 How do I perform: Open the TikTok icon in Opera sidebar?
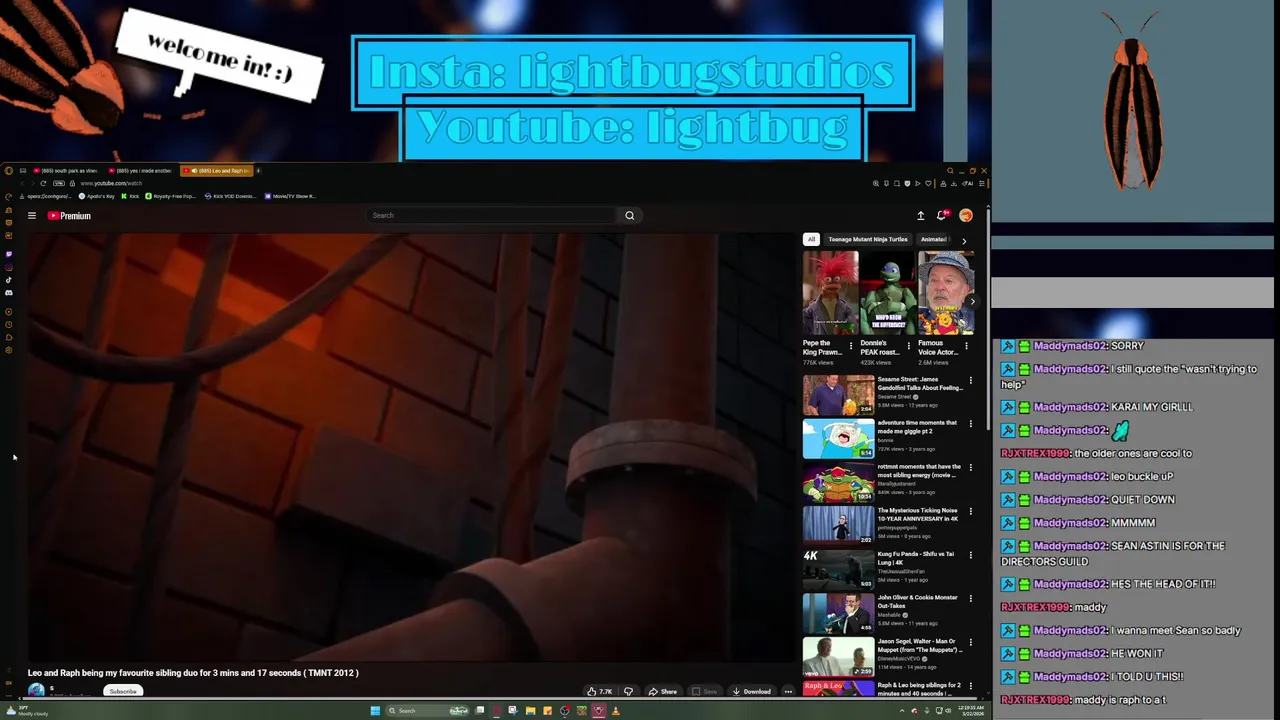[9, 280]
